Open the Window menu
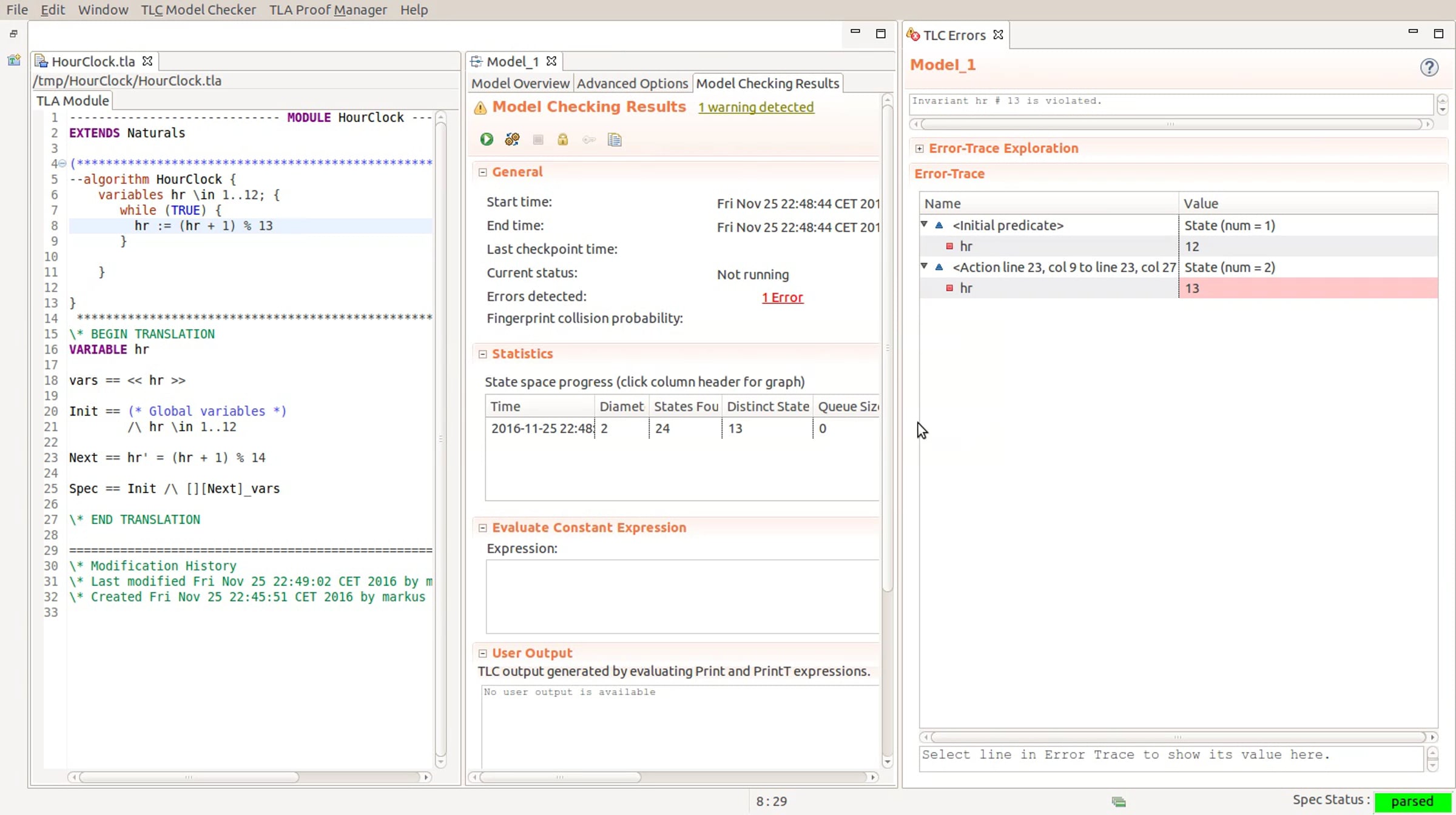1456x815 pixels. pos(103,10)
